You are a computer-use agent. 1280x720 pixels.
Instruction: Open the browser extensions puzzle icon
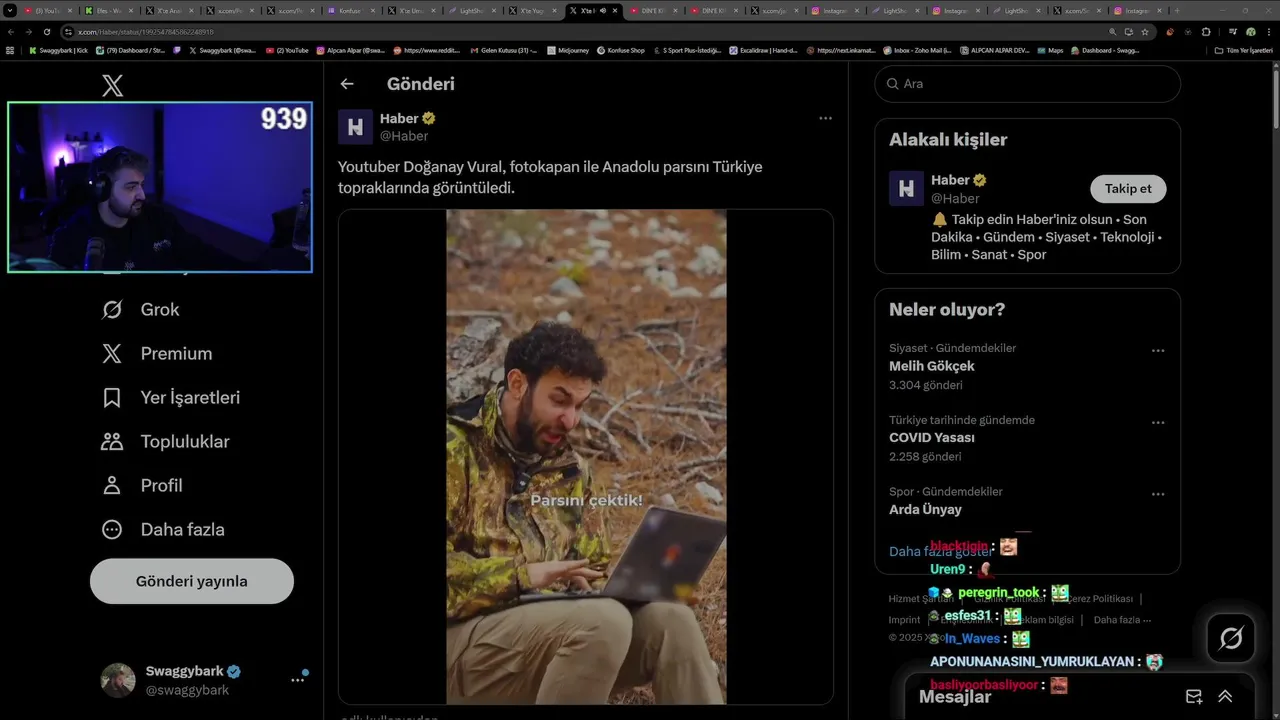click(x=1205, y=32)
